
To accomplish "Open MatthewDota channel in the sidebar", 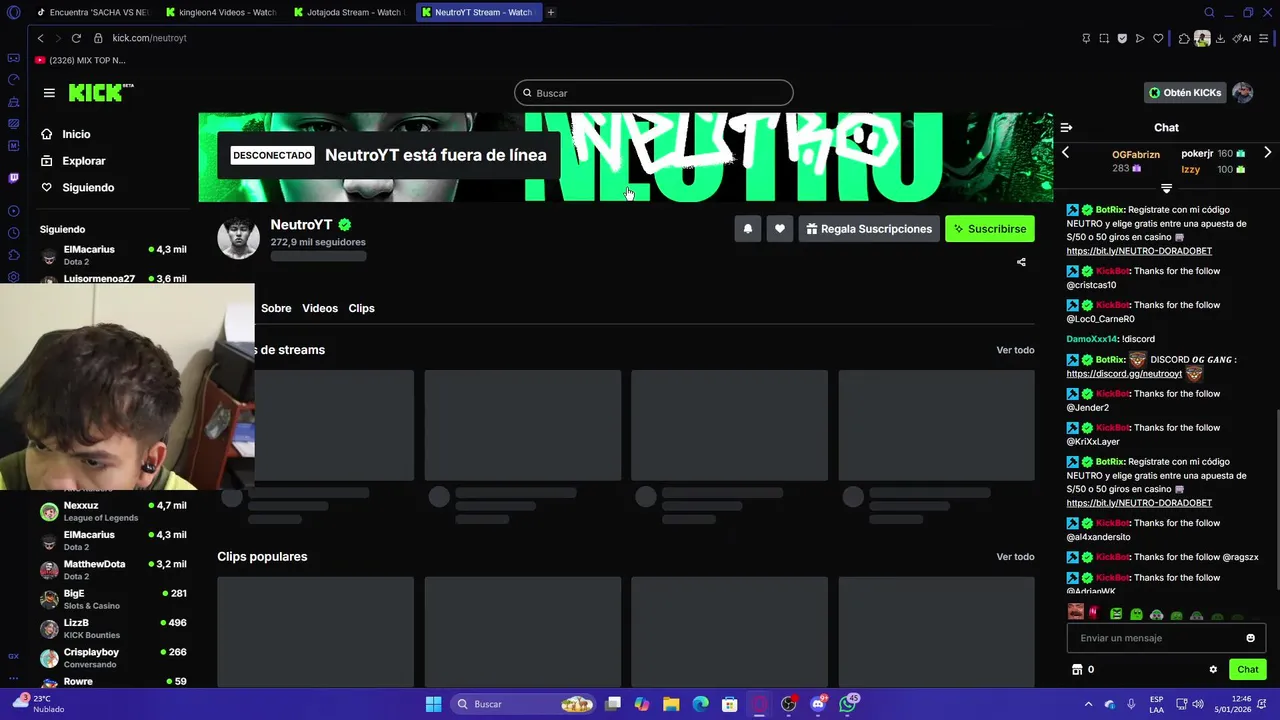I will (113, 570).
